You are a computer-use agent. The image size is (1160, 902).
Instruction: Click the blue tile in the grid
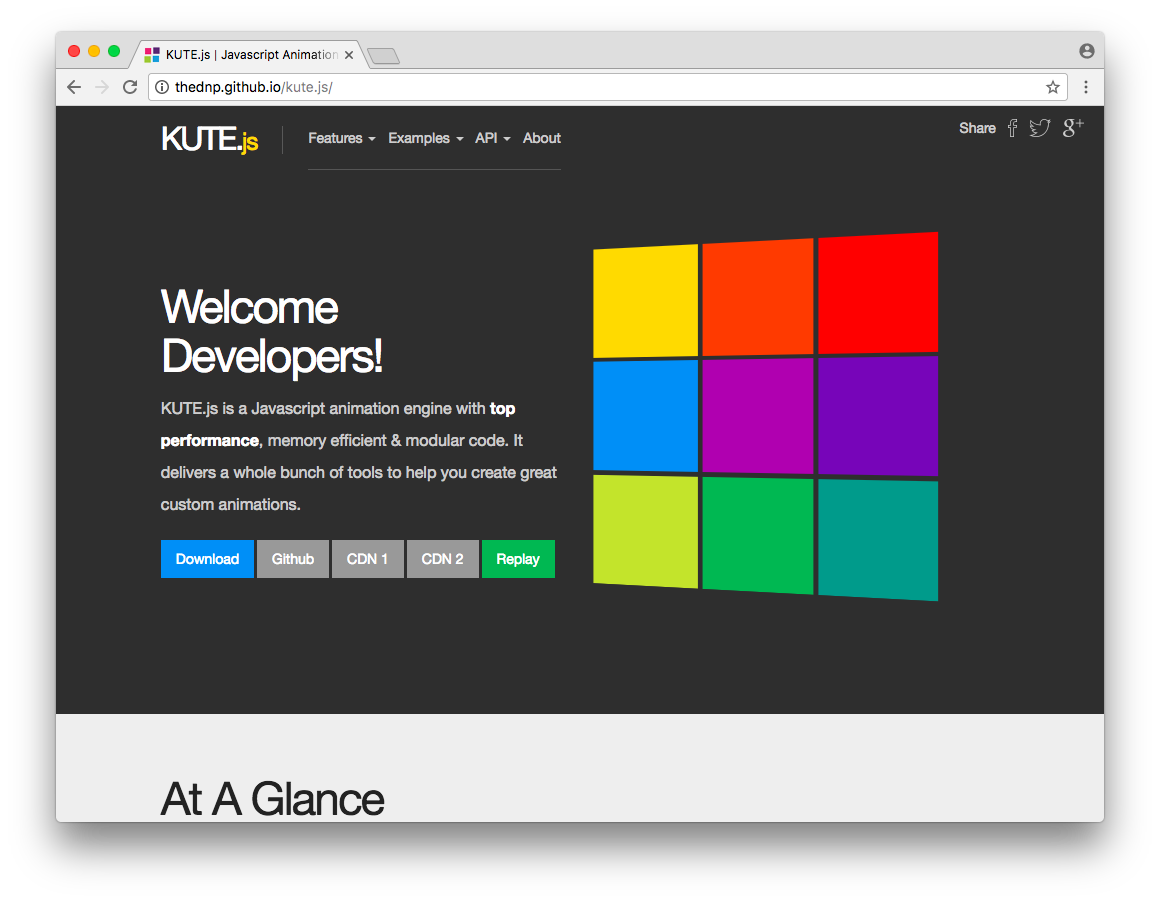click(645, 416)
